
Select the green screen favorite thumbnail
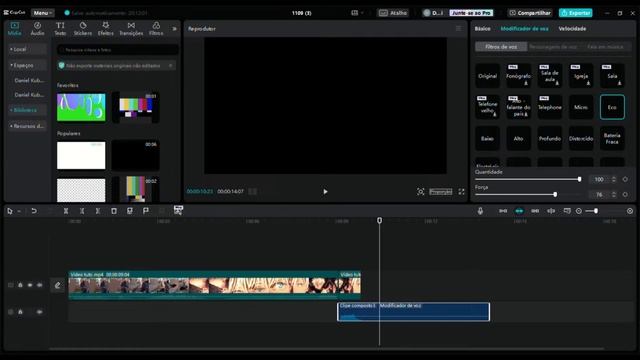(81, 107)
